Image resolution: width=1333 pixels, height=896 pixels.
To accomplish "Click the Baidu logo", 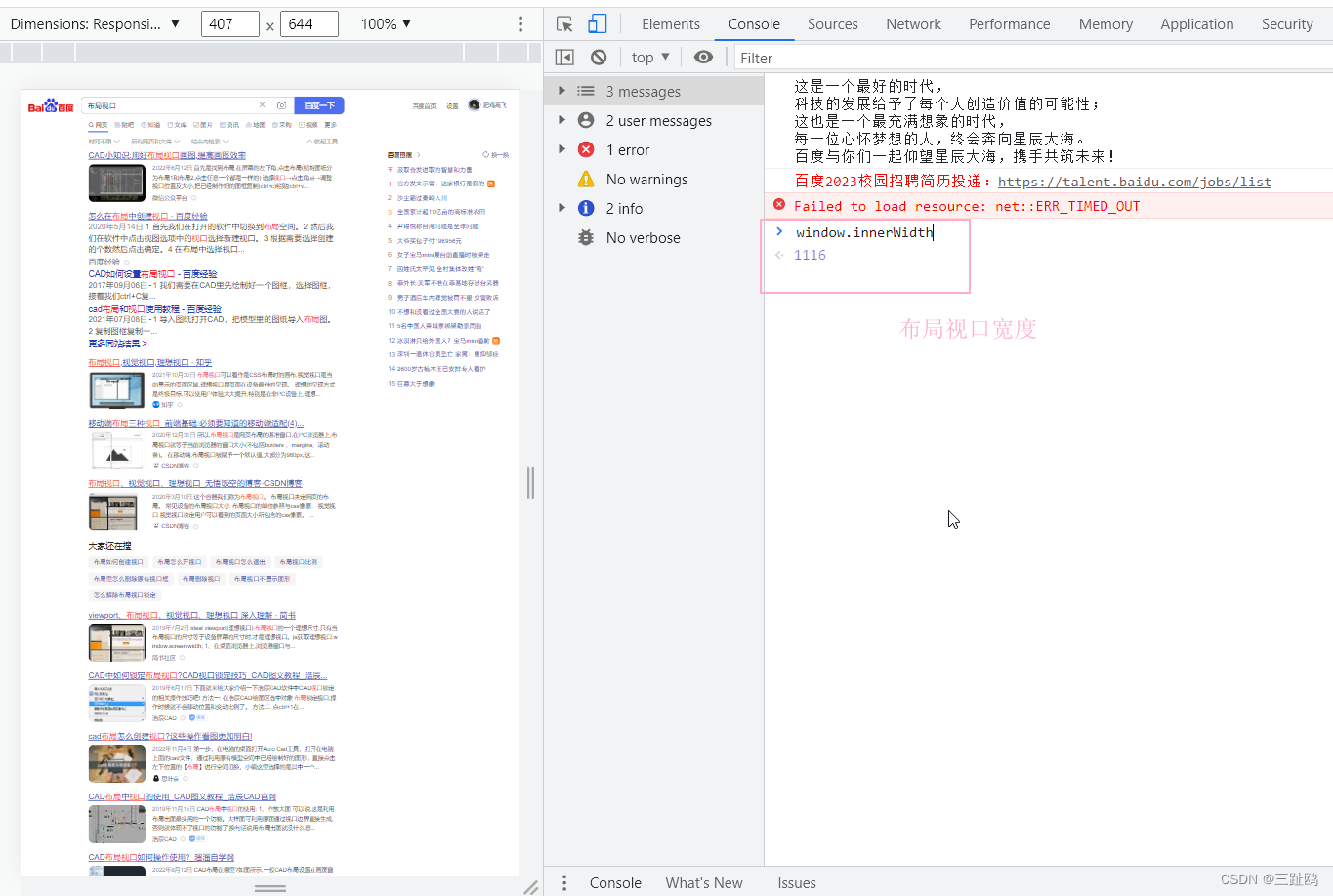I will pyautogui.click(x=51, y=106).
